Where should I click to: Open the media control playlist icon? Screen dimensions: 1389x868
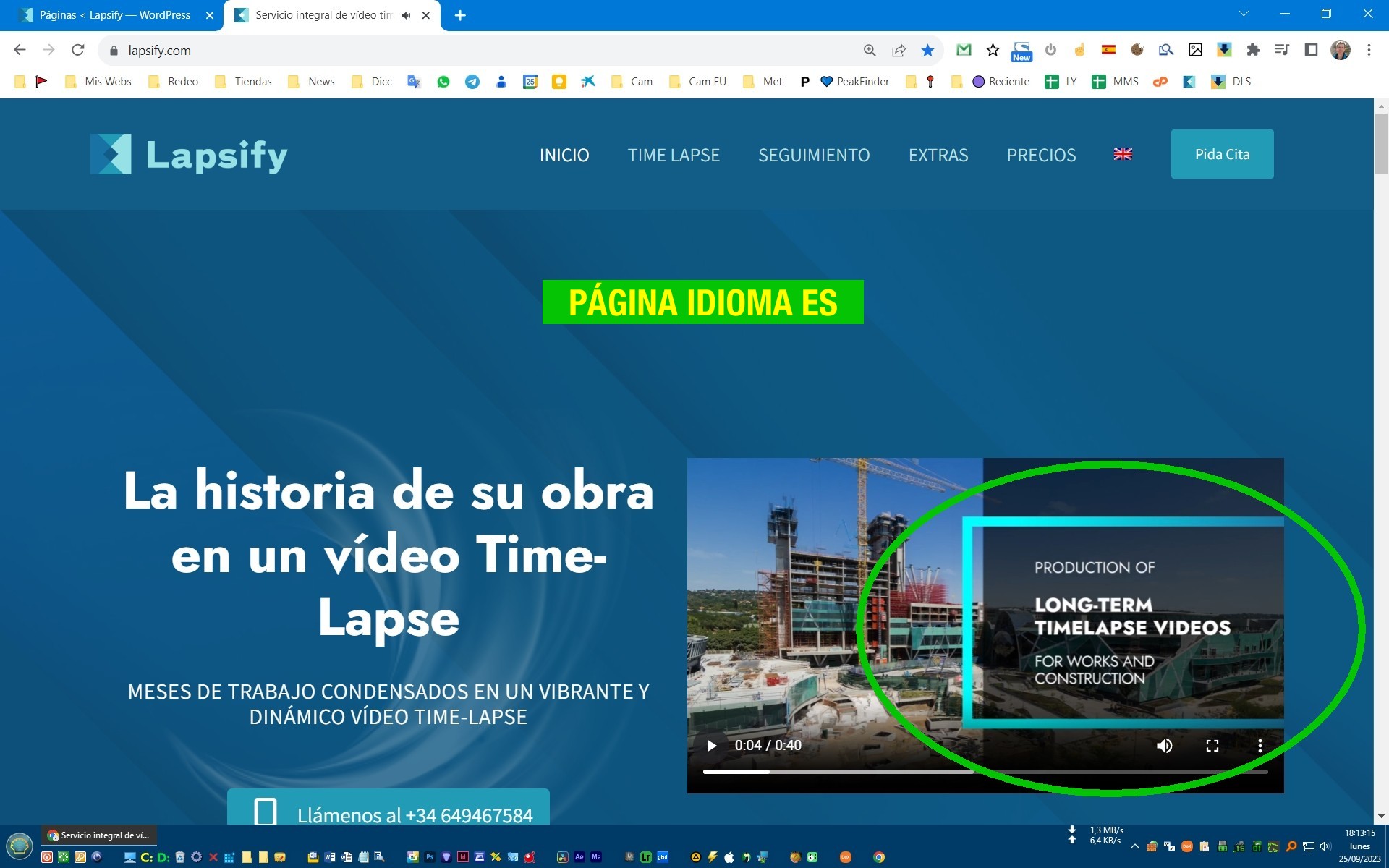(1282, 50)
